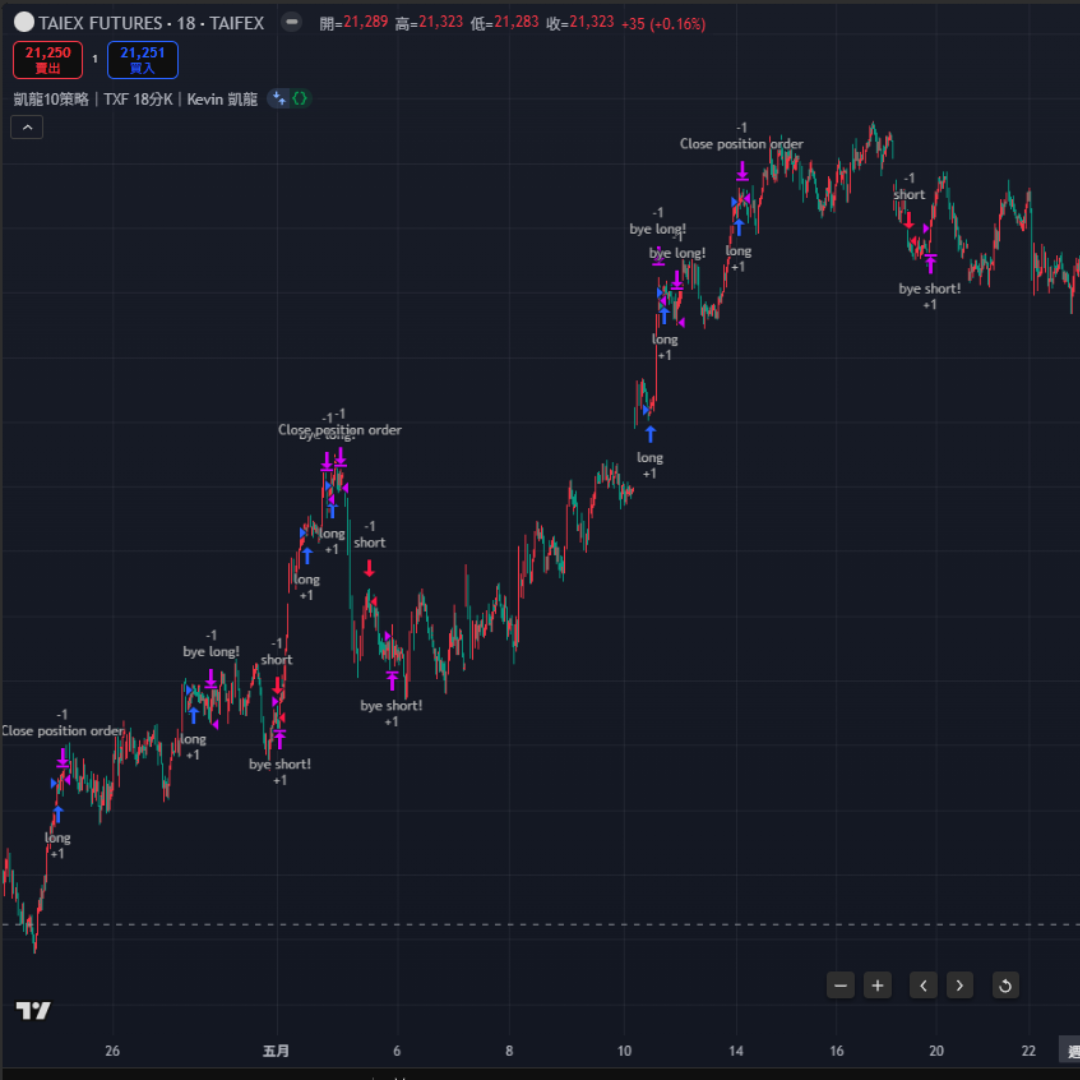Viewport: 1080px width, 1080px height.
Task: Click the date label 14 on time axis
Action: (736, 1050)
